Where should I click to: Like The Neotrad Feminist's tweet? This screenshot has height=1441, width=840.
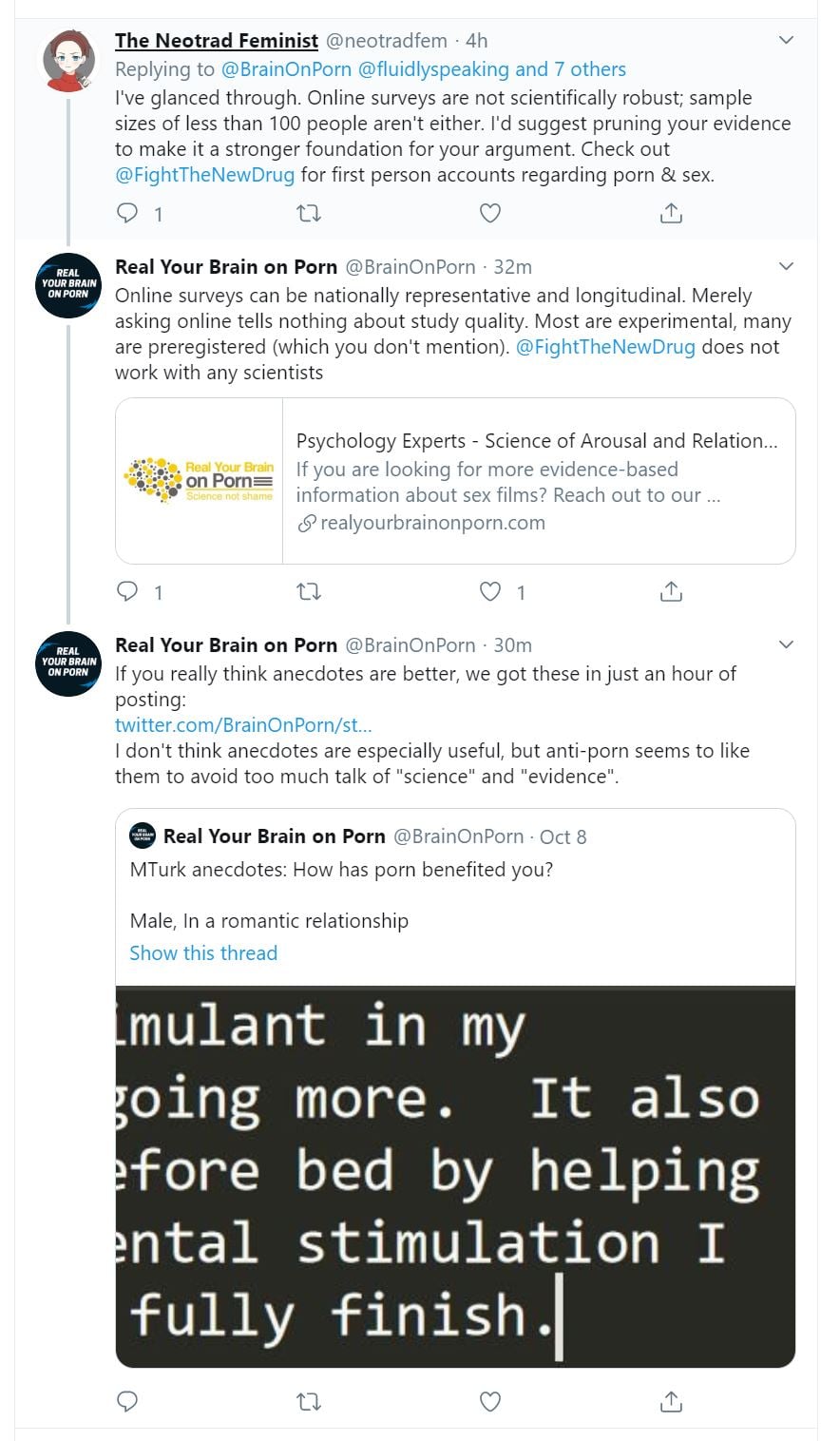(x=489, y=213)
